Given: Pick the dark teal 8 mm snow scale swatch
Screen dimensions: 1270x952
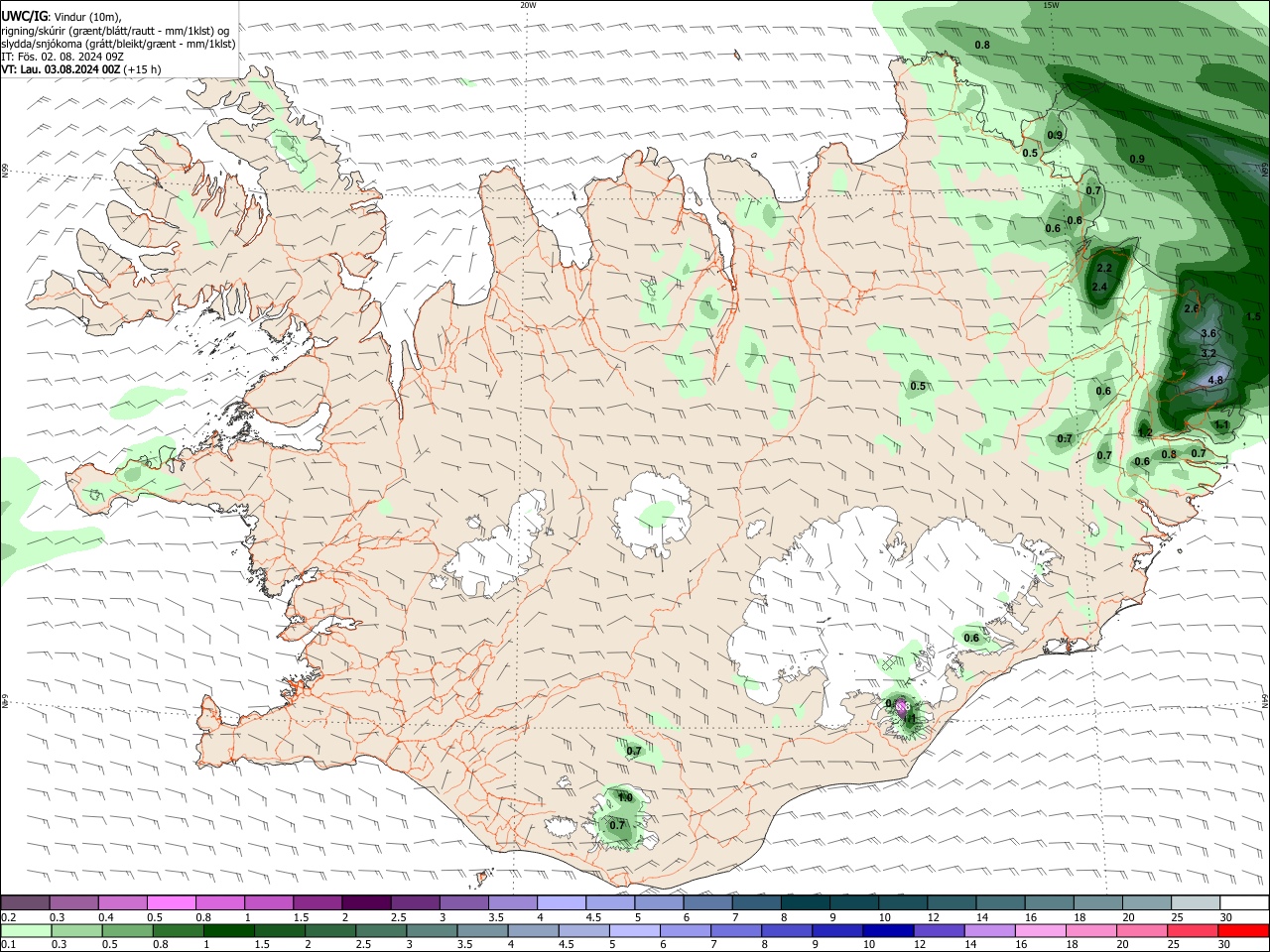Looking at the screenshot, I should click(806, 902).
